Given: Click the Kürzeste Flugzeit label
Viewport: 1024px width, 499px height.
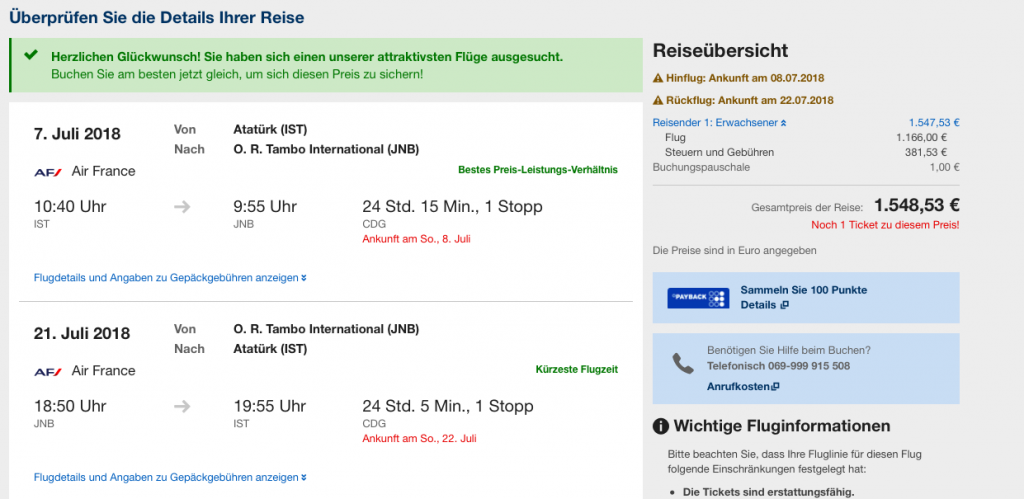Looking at the screenshot, I should coord(576,369).
